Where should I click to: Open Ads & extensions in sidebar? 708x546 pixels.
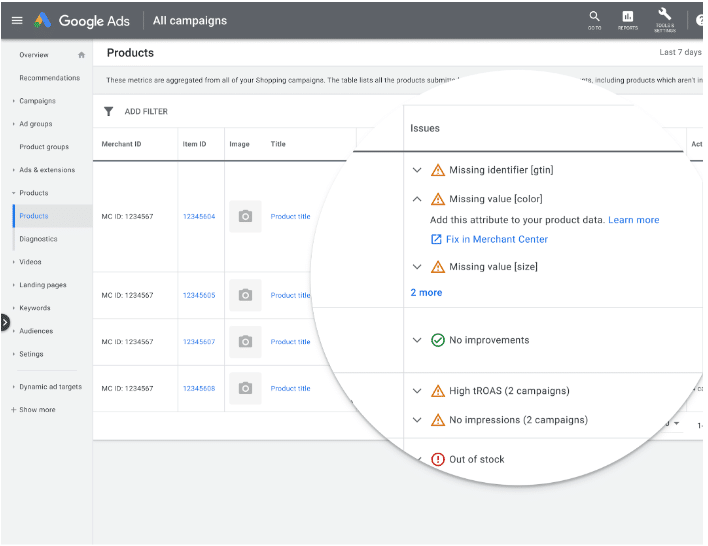click(47, 170)
